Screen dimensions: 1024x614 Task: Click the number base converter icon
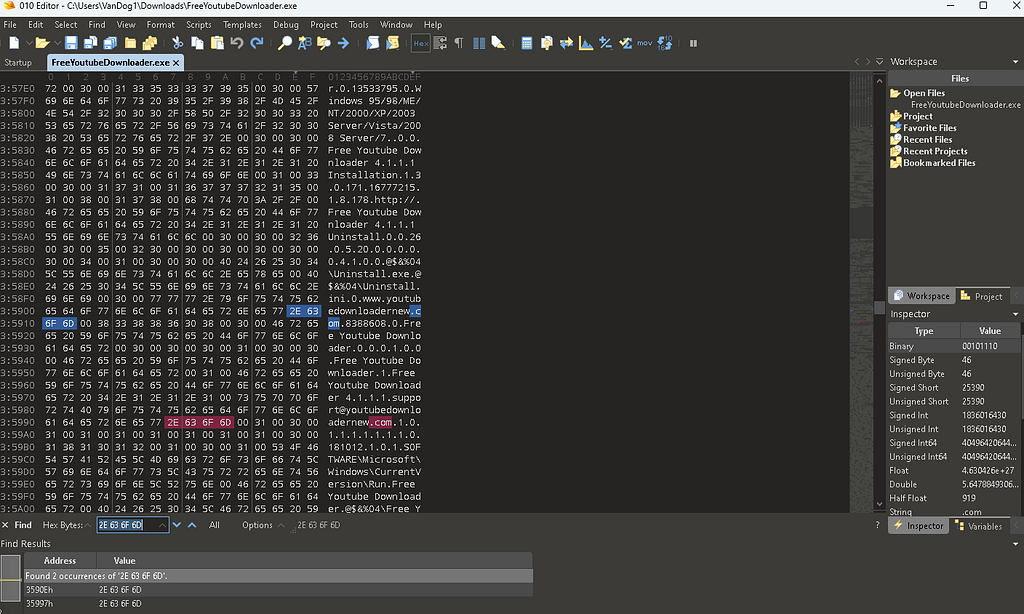665,43
